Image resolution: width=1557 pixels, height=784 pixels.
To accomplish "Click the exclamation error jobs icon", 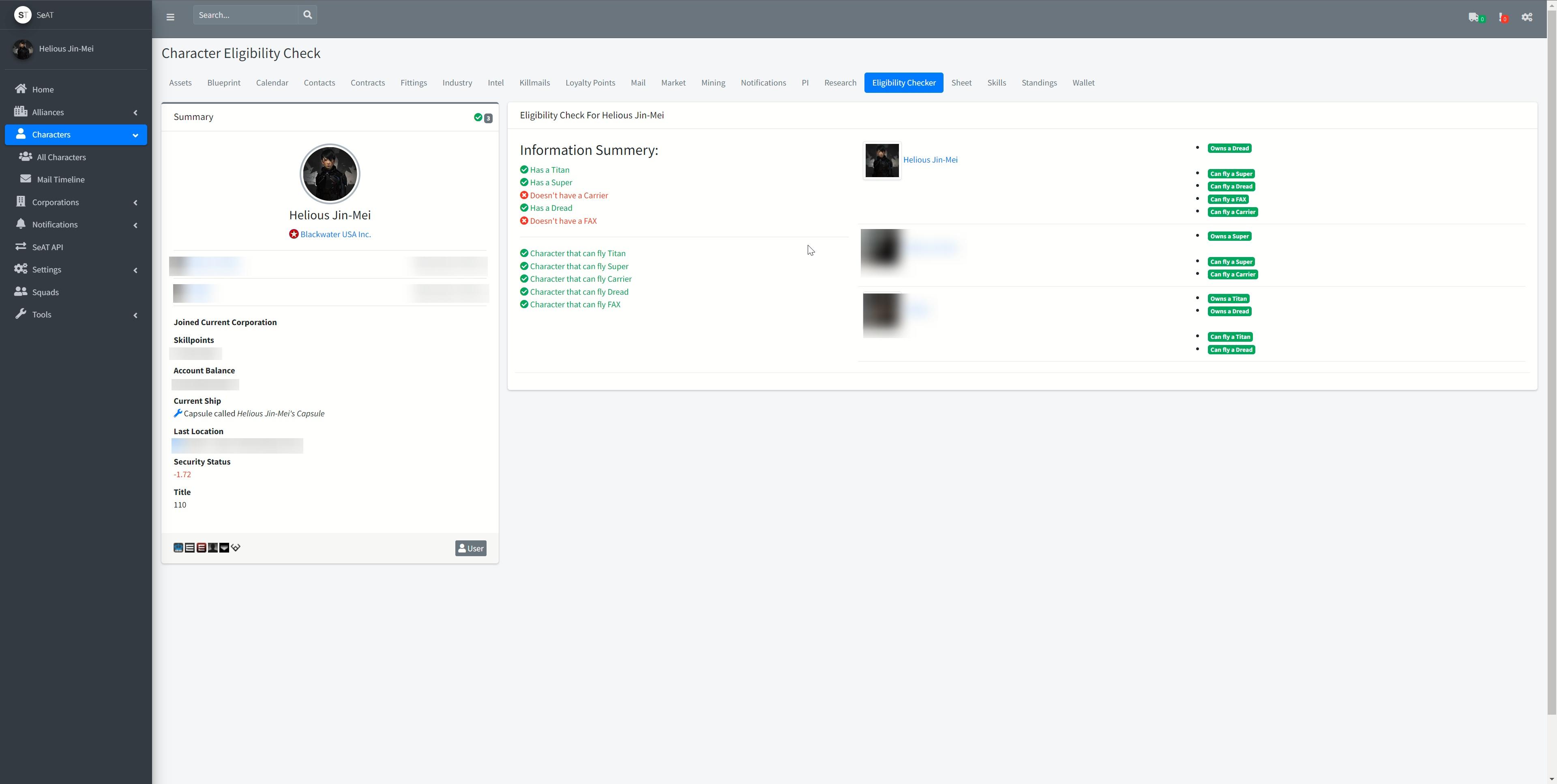I will pyautogui.click(x=1501, y=17).
